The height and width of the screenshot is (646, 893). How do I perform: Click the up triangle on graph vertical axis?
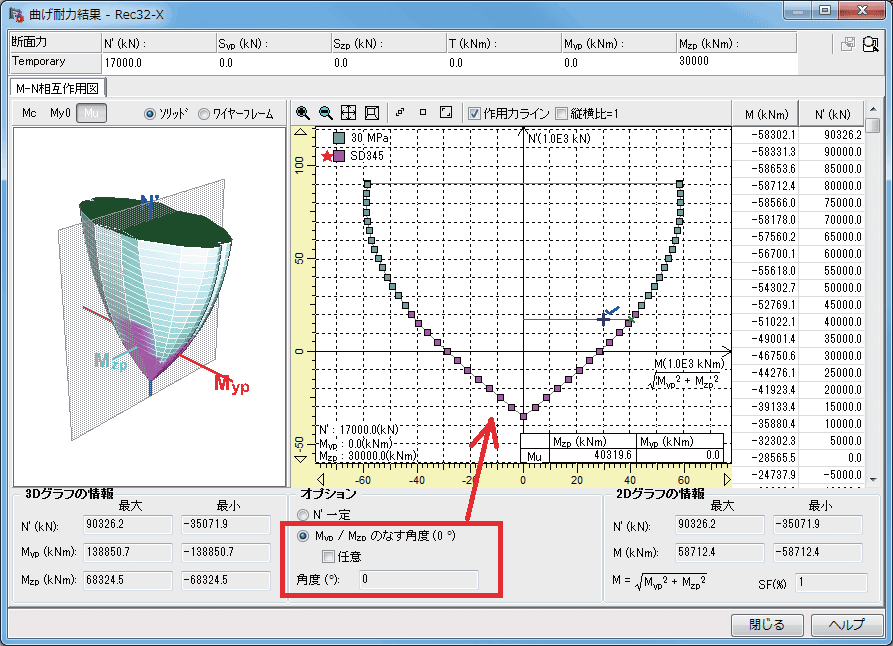click(301, 132)
